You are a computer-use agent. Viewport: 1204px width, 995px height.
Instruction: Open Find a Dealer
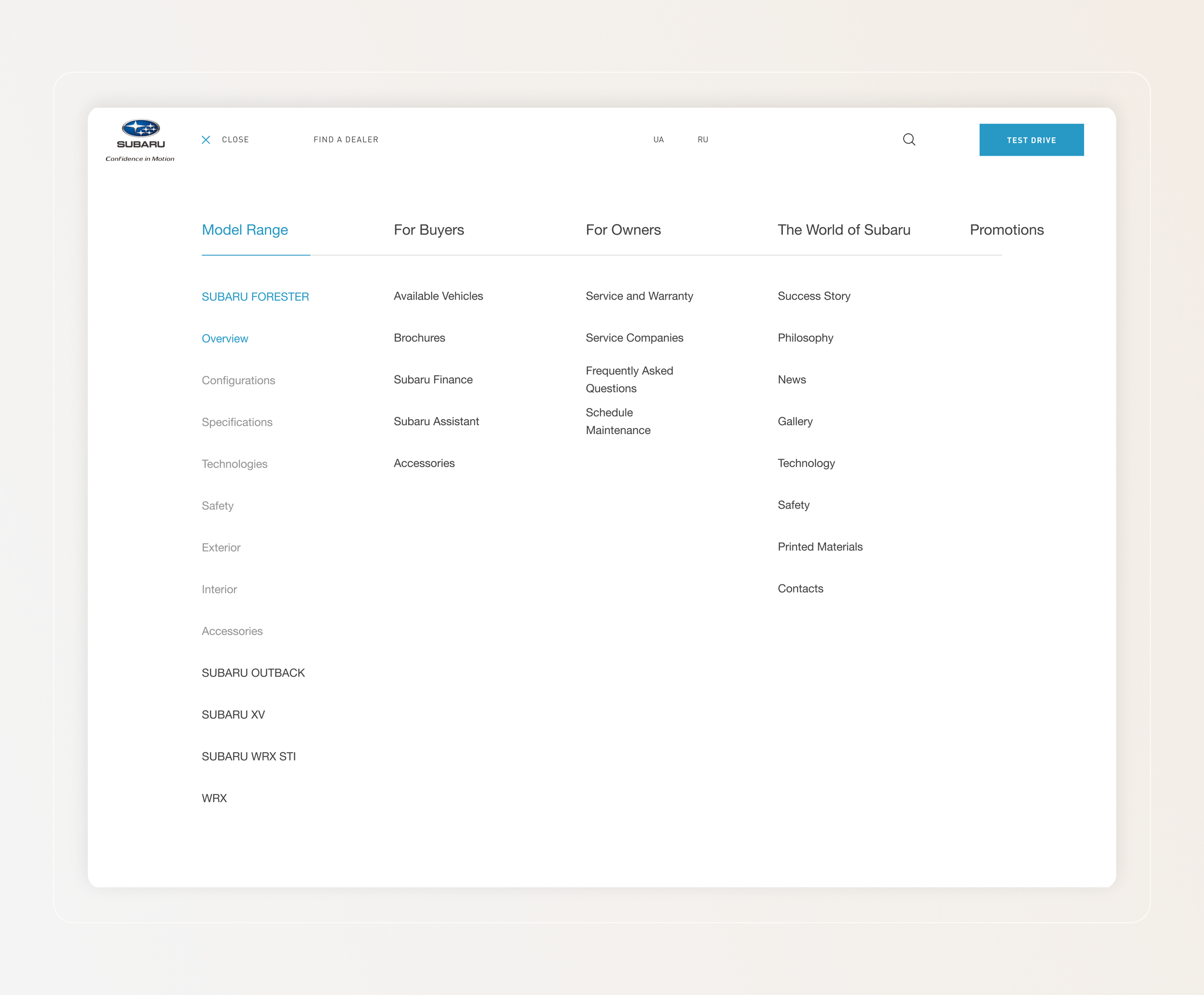coord(346,140)
